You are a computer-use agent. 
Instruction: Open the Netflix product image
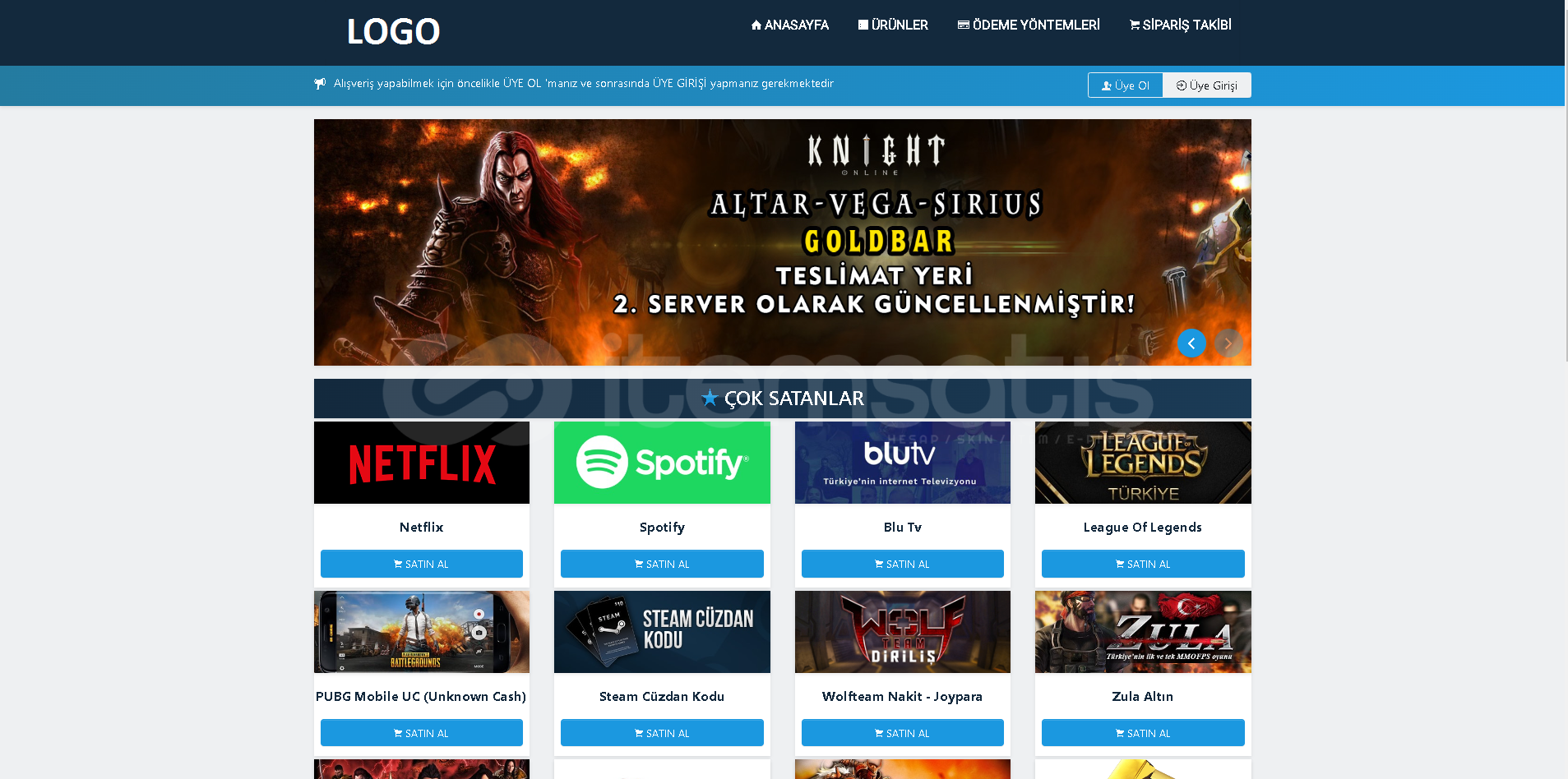pos(422,463)
